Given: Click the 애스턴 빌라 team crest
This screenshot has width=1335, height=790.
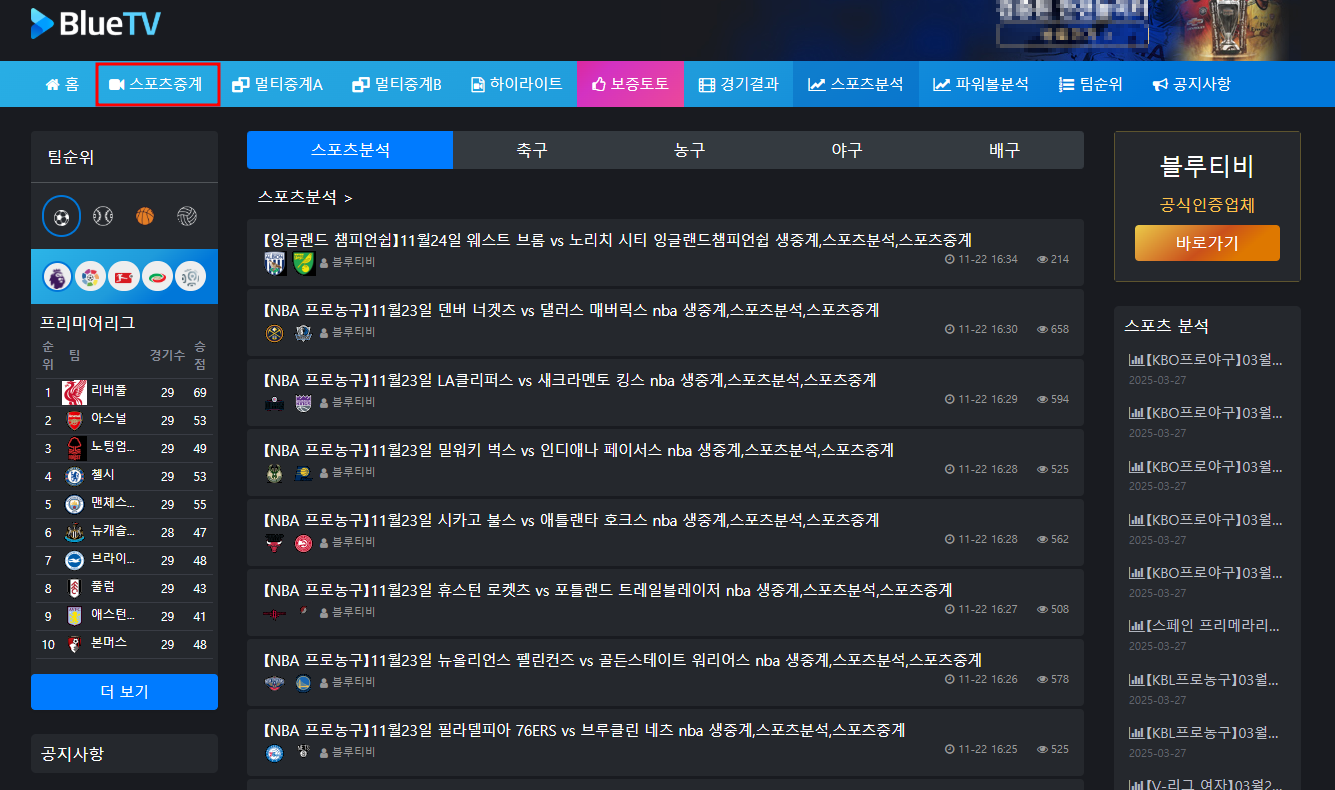Looking at the screenshot, I should 75,616.
